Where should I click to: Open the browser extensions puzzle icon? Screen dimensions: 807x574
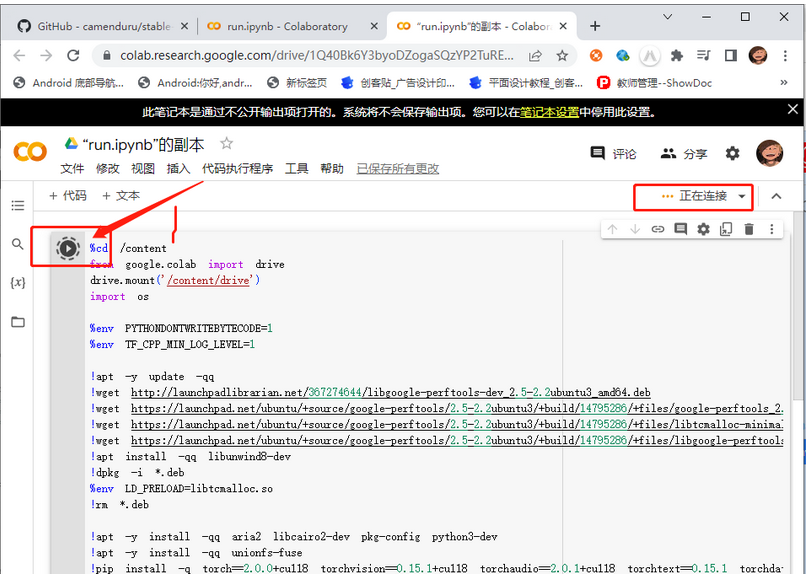(x=677, y=56)
